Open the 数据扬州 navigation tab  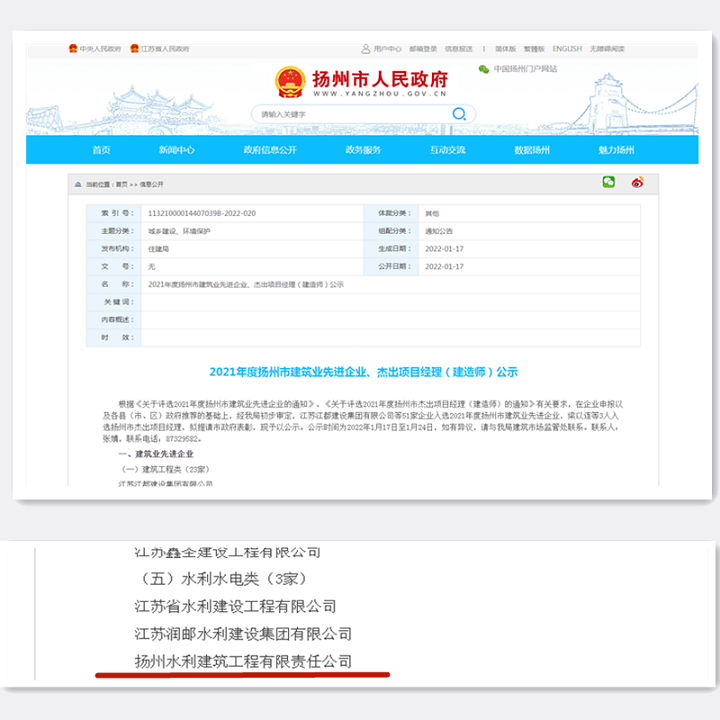(x=532, y=150)
